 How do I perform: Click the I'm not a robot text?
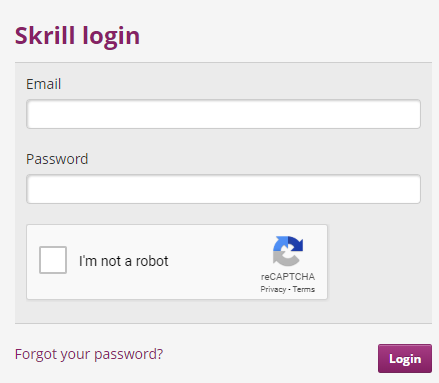click(x=124, y=261)
